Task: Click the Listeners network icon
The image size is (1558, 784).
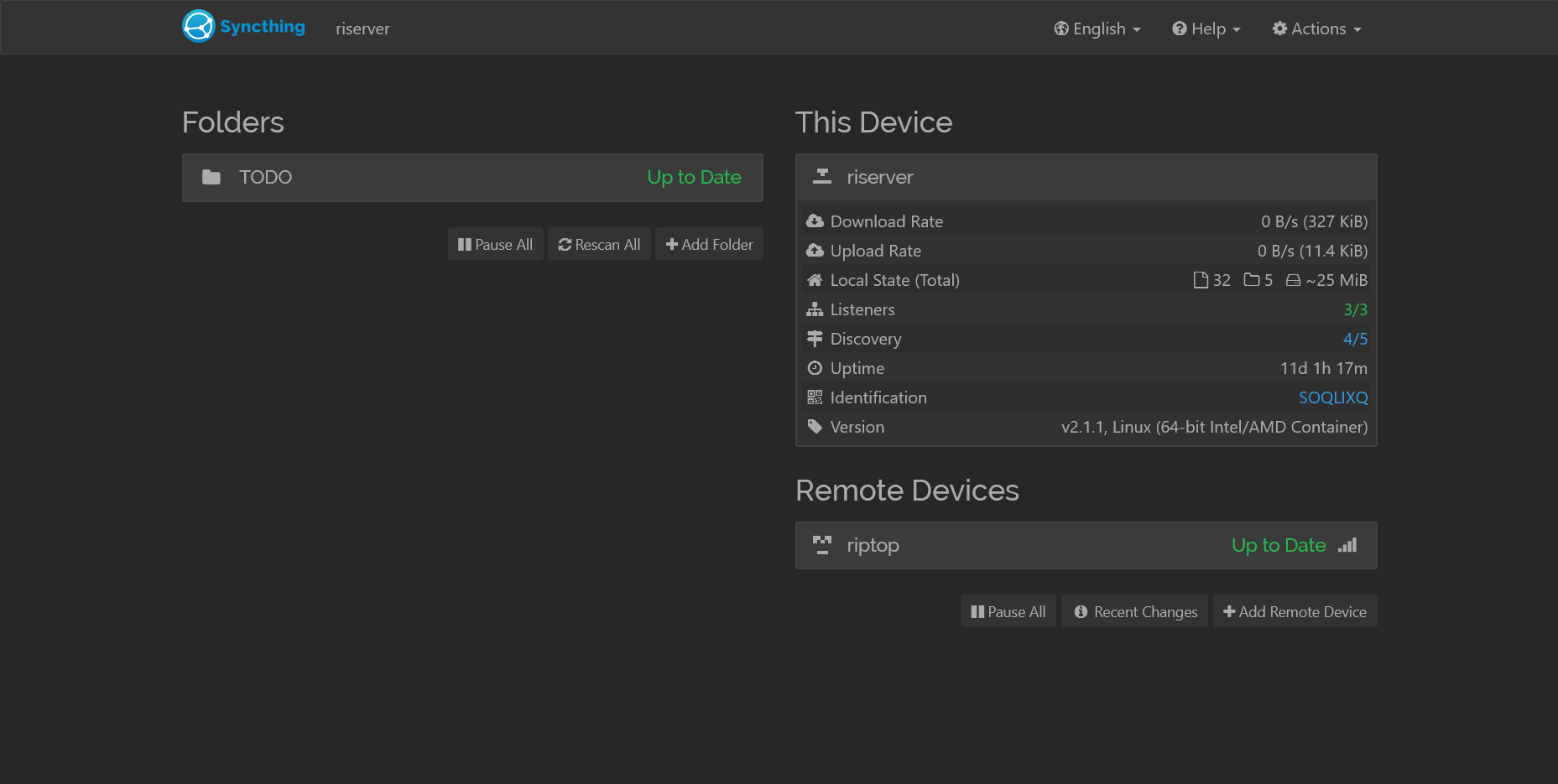Action: (815, 309)
